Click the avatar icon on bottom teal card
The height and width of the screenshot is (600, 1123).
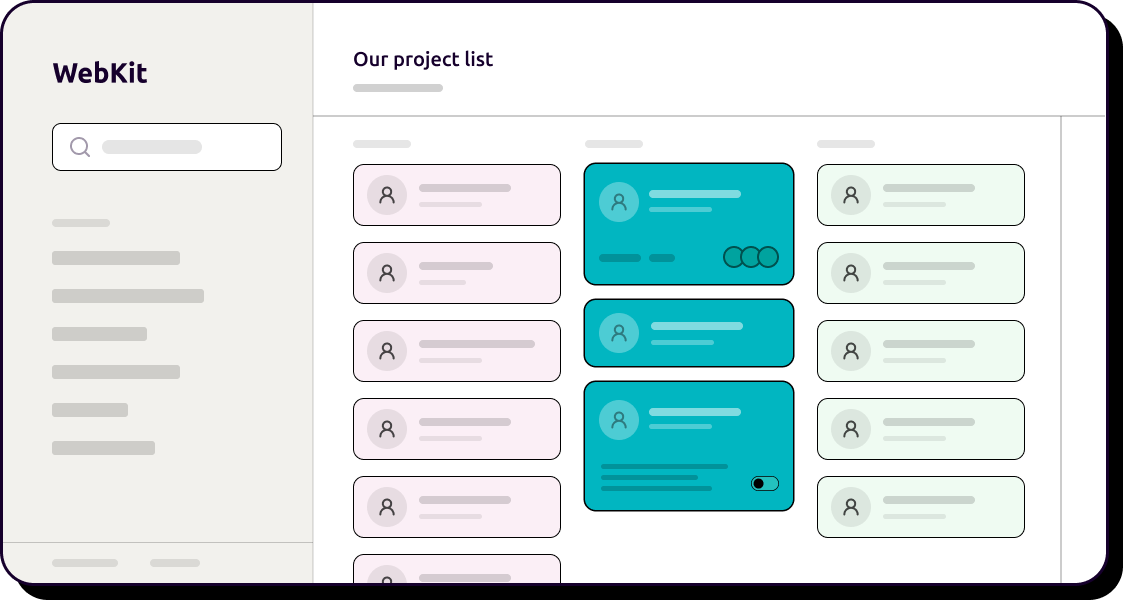(619, 419)
